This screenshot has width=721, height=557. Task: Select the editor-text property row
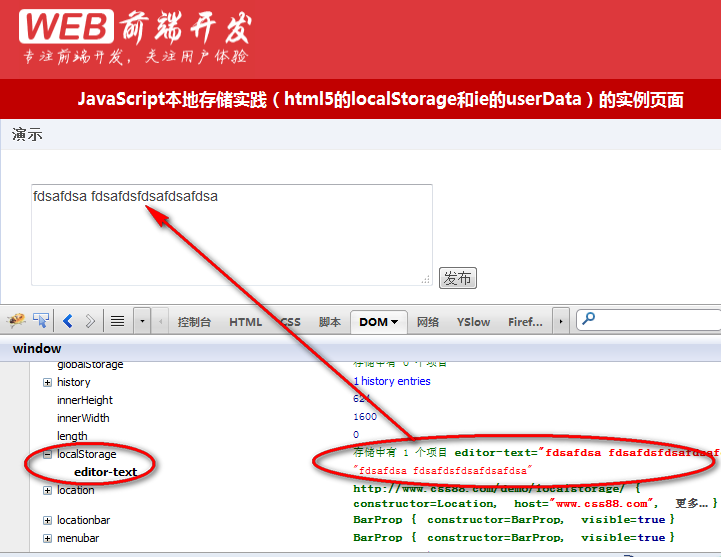[x=105, y=472]
